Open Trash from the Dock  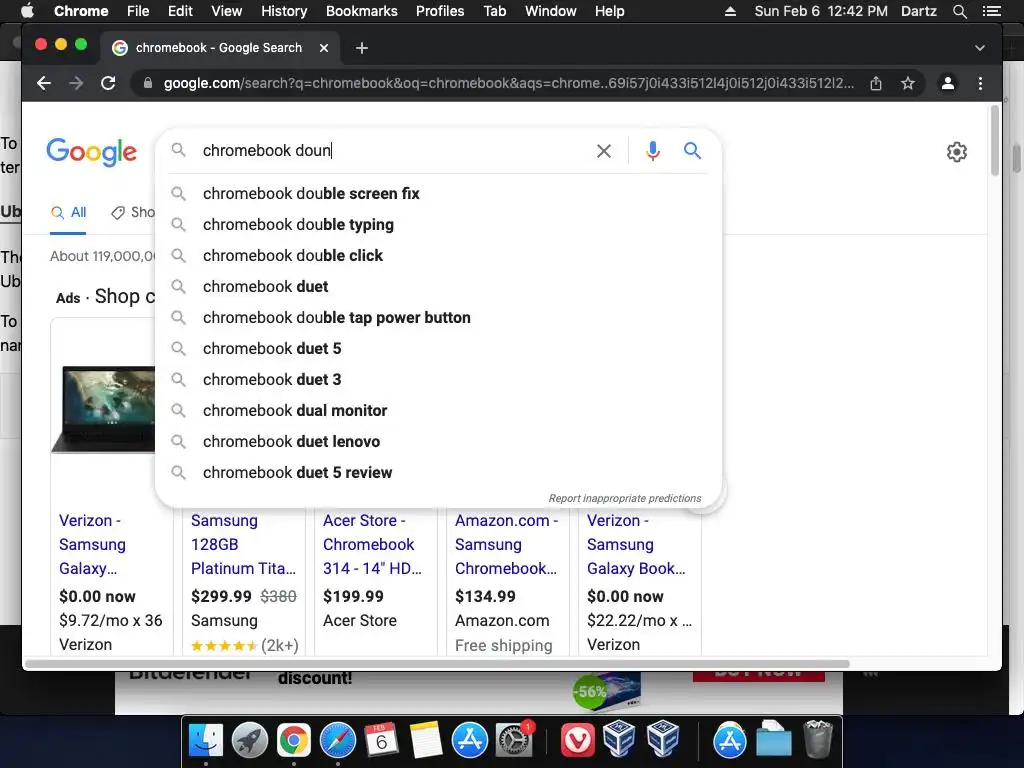click(x=818, y=739)
